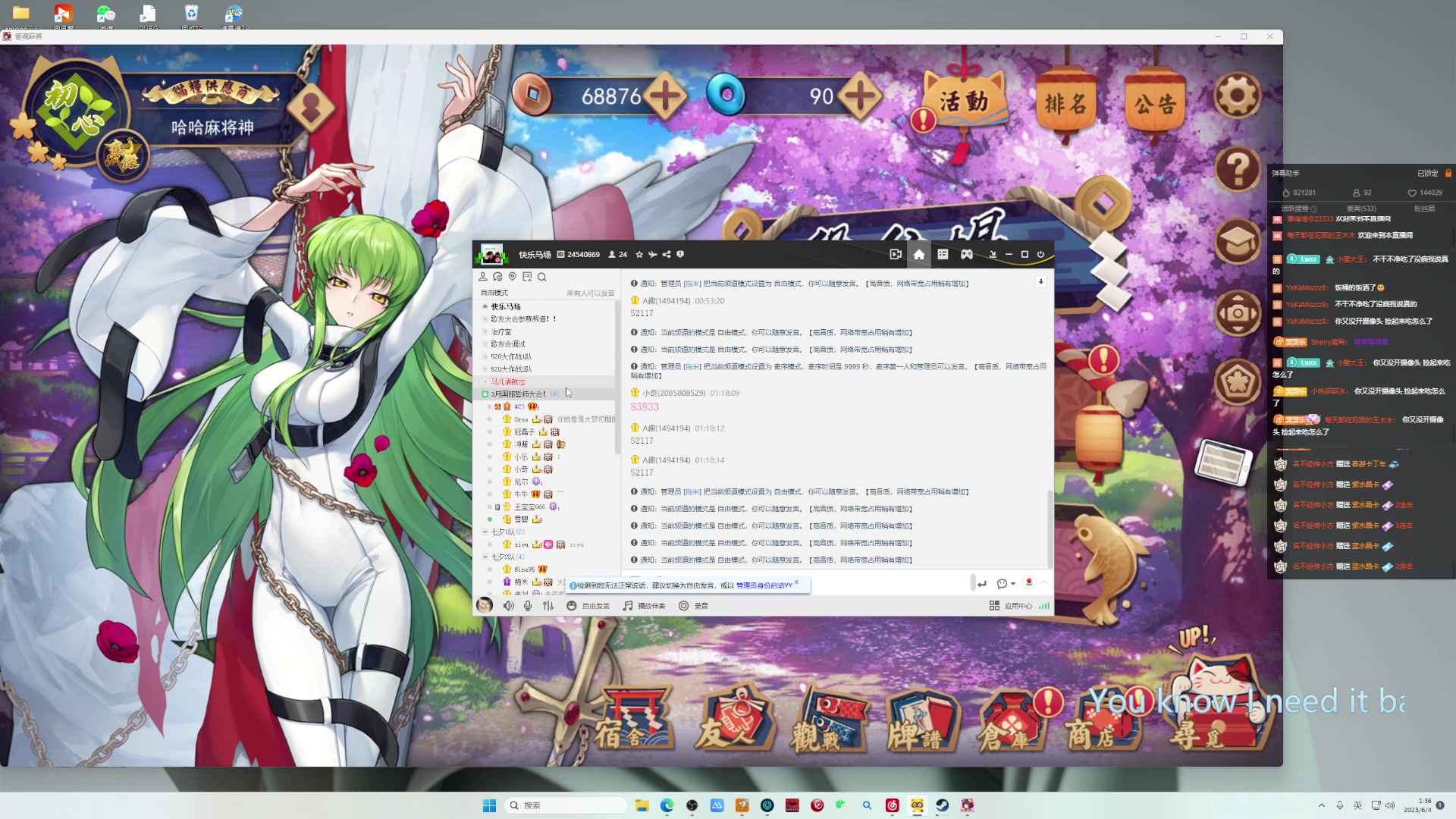Screen dimensions: 1456x819
Task: Switch to 粉丝团 tab
Action: point(1424,209)
